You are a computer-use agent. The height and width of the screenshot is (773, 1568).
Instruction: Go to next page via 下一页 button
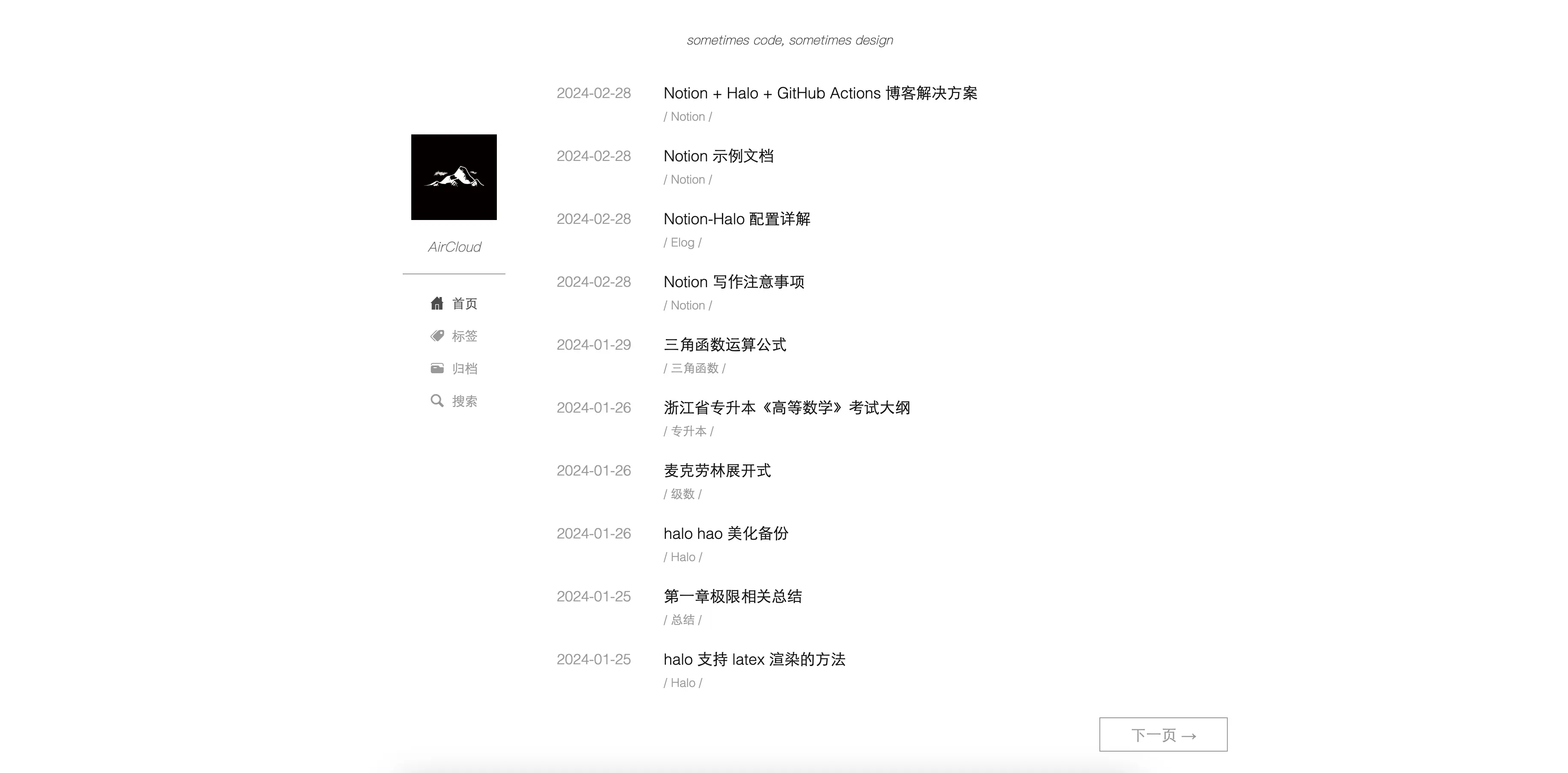(1163, 734)
